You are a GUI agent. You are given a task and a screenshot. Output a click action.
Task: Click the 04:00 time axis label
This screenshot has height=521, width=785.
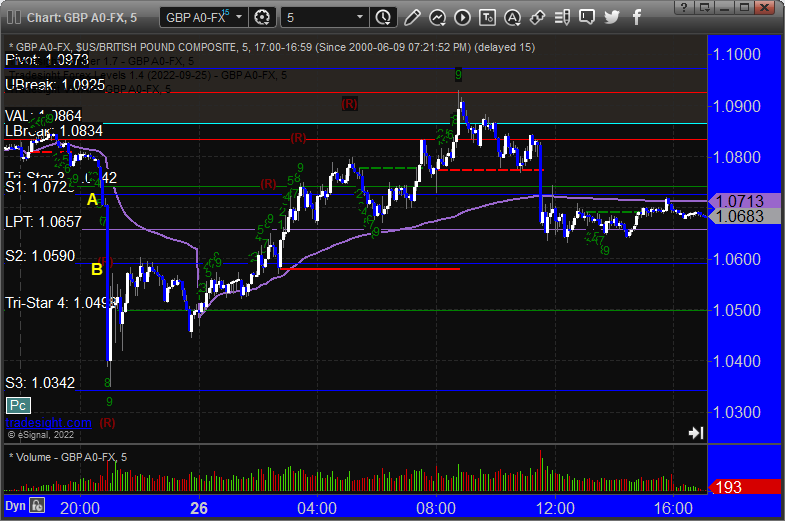click(x=317, y=508)
